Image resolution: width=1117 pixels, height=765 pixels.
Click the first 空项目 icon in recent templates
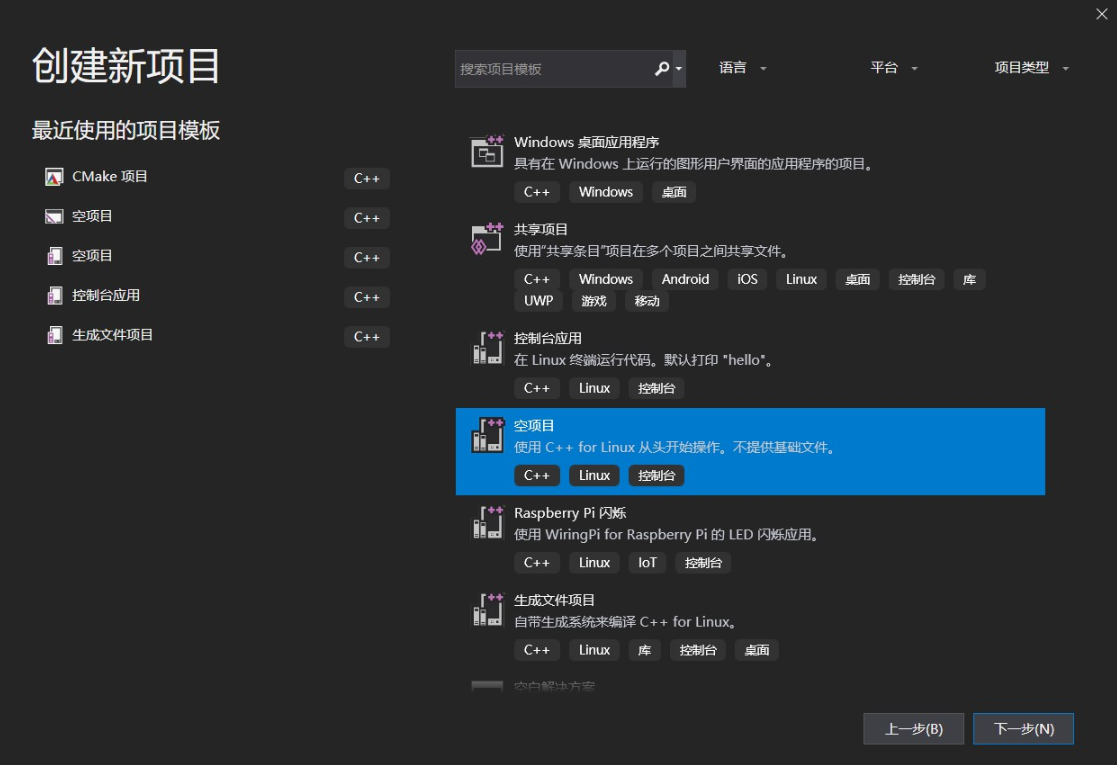54,217
